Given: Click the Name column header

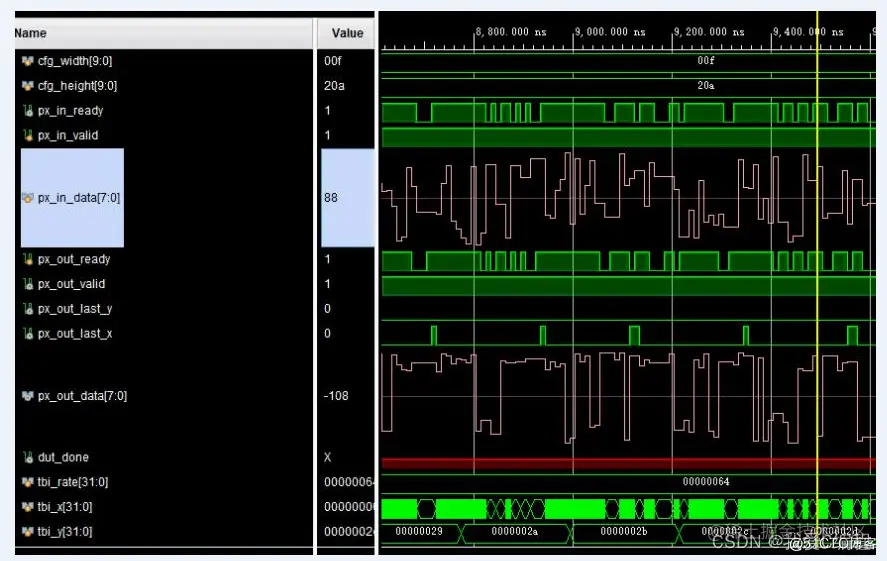Looking at the screenshot, I should [30, 33].
